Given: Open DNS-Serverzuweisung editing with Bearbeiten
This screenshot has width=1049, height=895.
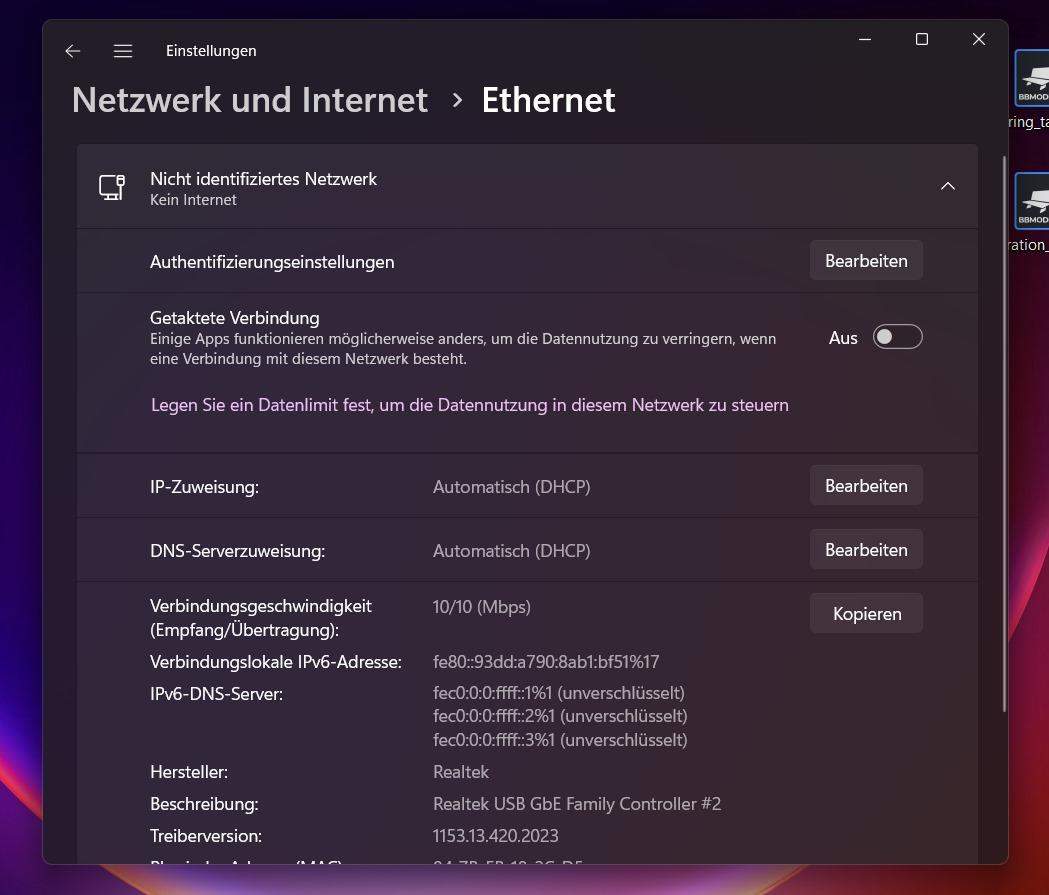Looking at the screenshot, I should tap(865, 549).
